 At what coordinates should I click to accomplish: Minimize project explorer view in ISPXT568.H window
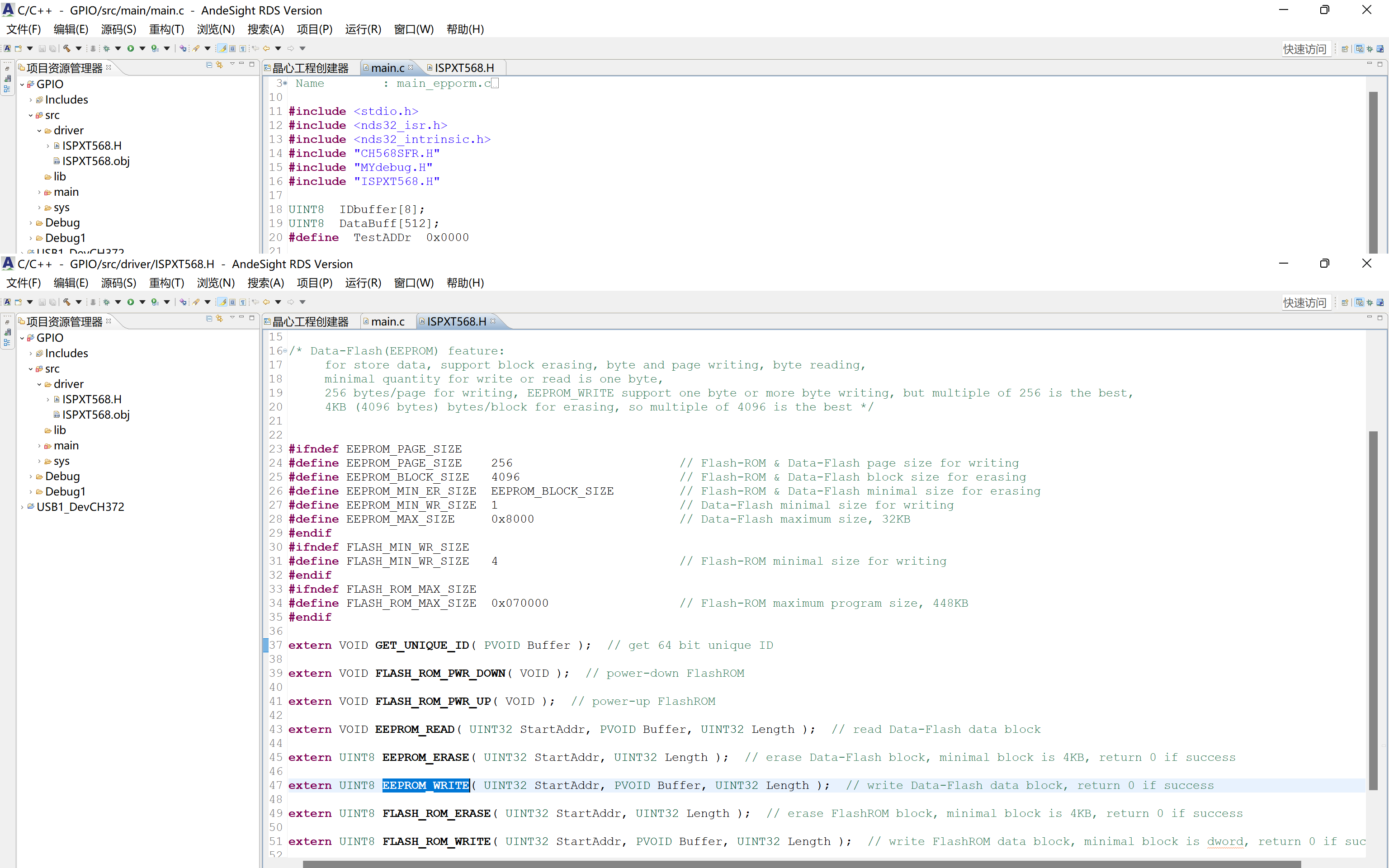pyautogui.click(x=241, y=317)
